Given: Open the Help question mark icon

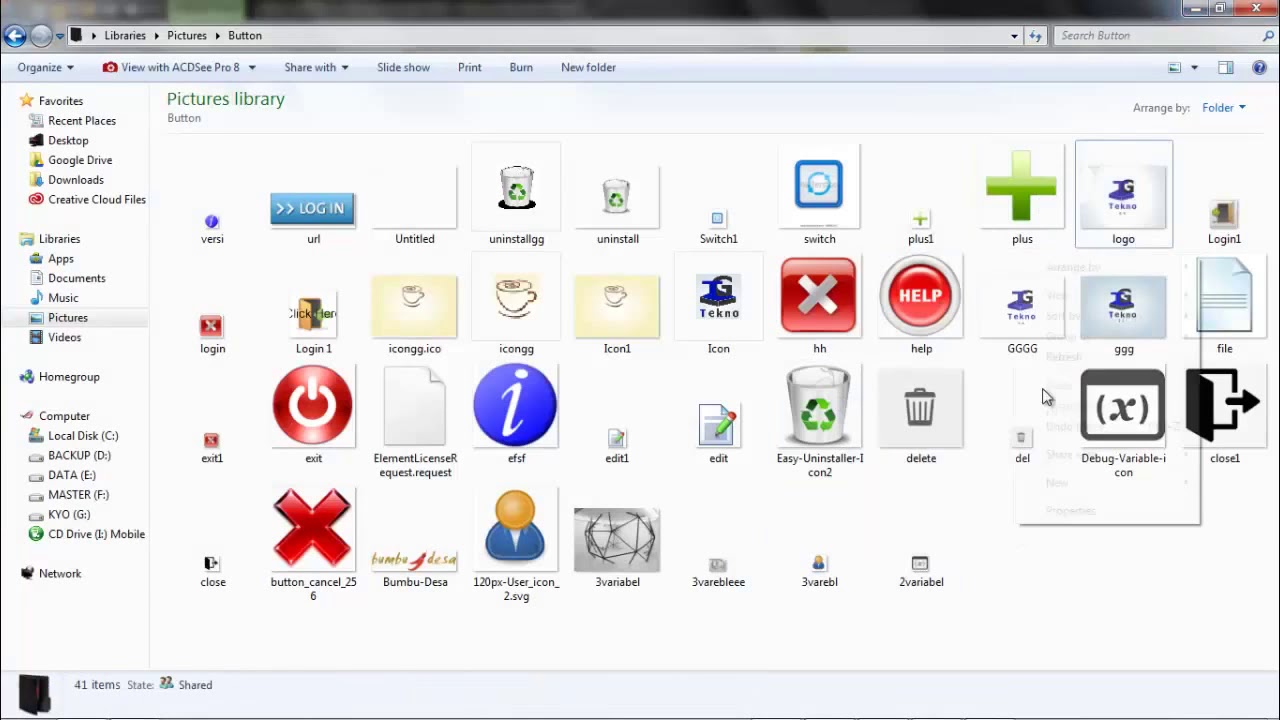Looking at the screenshot, I should point(1260,67).
